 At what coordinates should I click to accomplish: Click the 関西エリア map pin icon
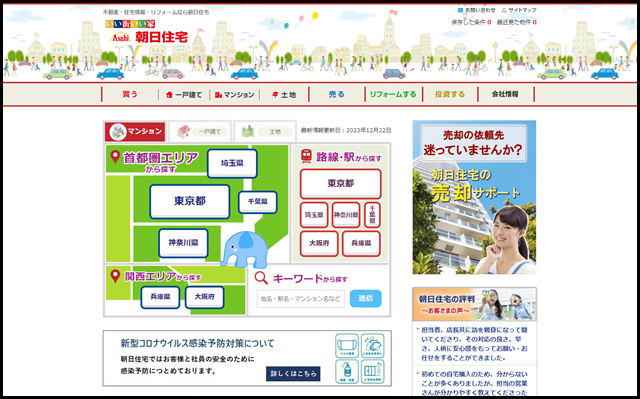pyautogui.click(x=115, y=276)
